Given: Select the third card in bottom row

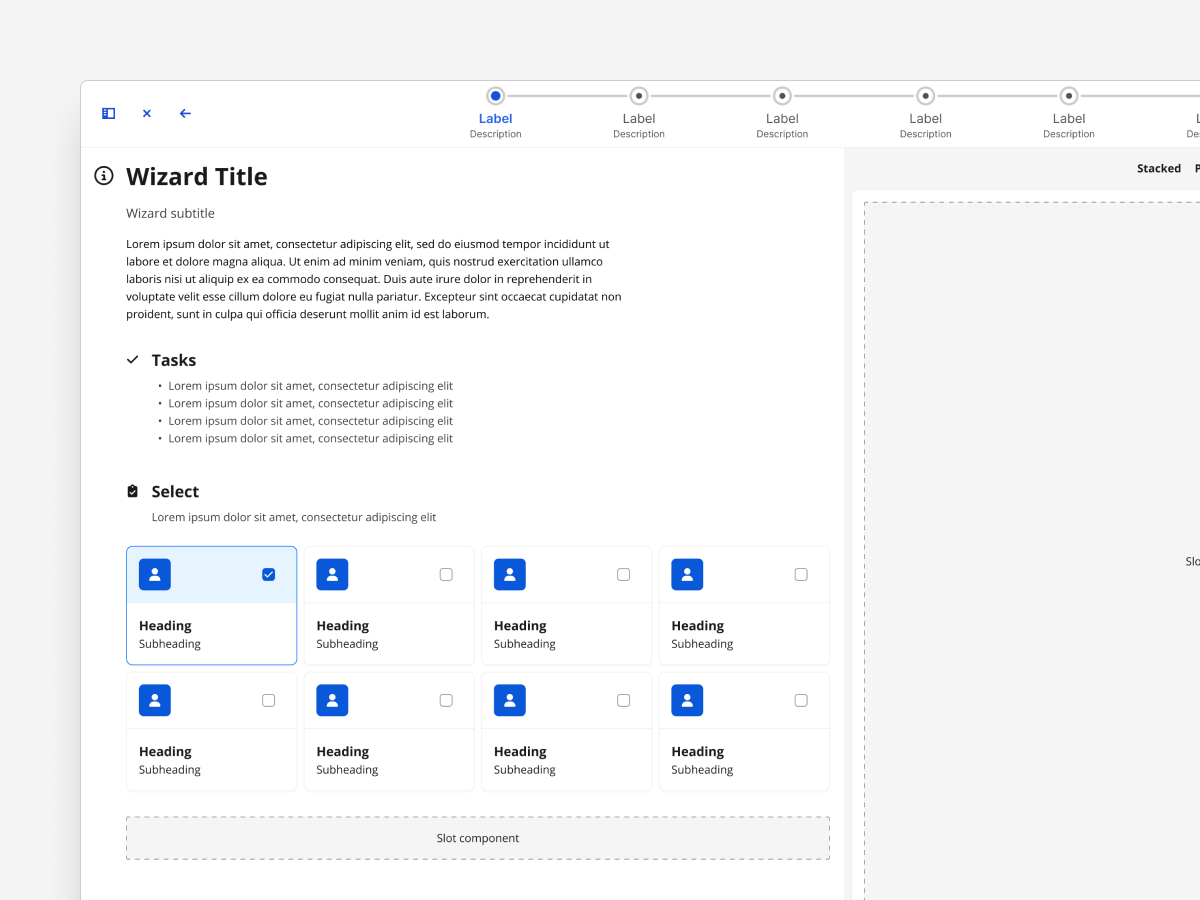Looking at the screenshot, I should click(566, 732).
